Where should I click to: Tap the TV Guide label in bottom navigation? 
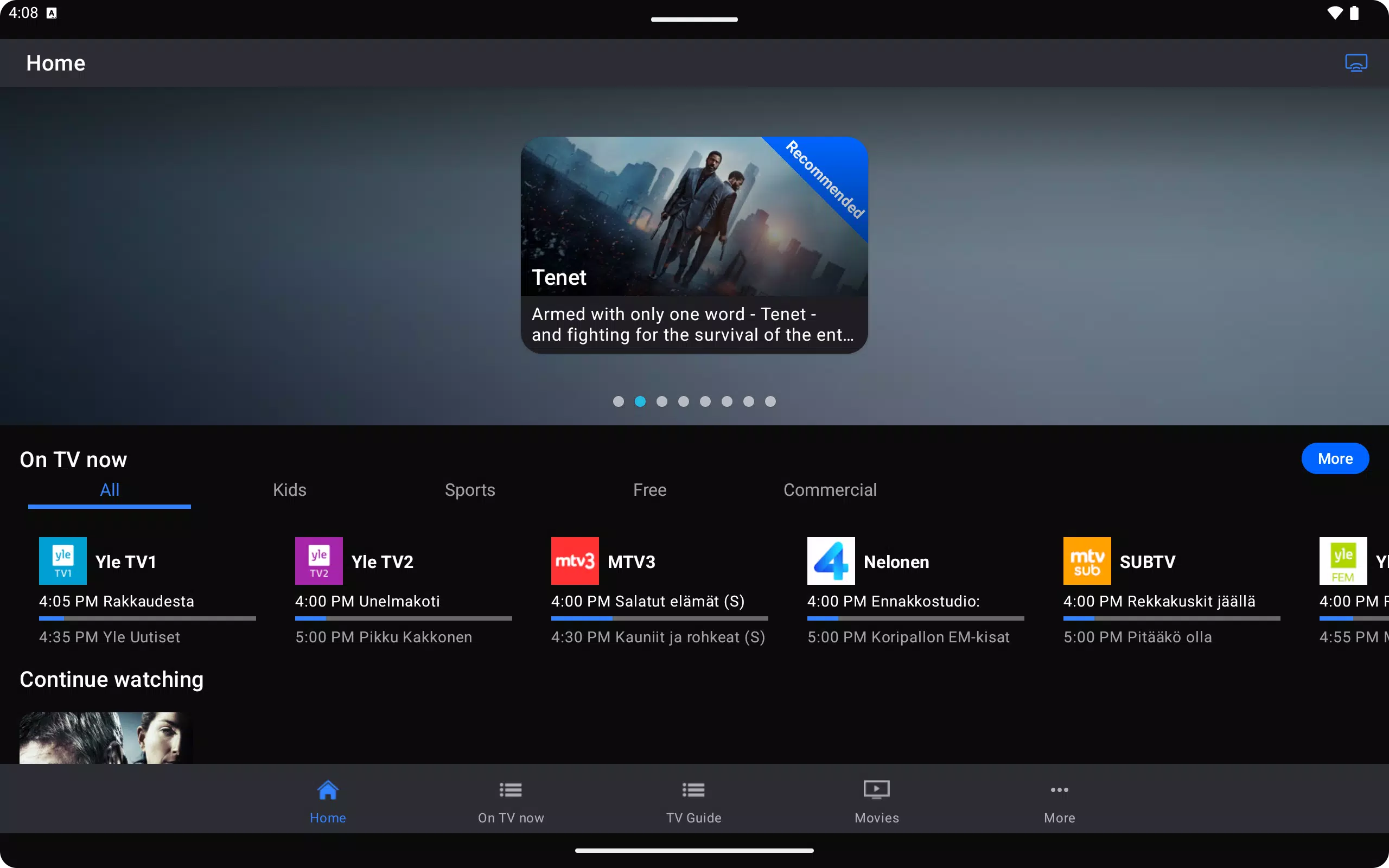pyautogui.click(x=693, y=818)
